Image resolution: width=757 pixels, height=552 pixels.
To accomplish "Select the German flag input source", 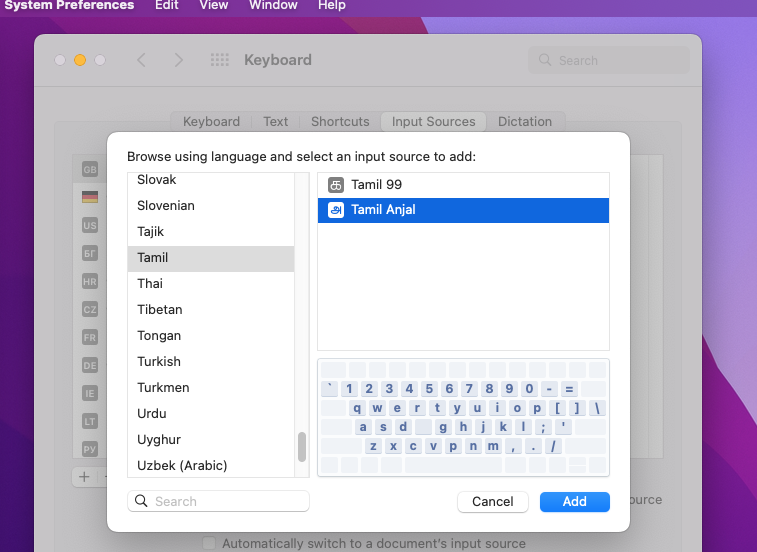I will coord(90,197).
